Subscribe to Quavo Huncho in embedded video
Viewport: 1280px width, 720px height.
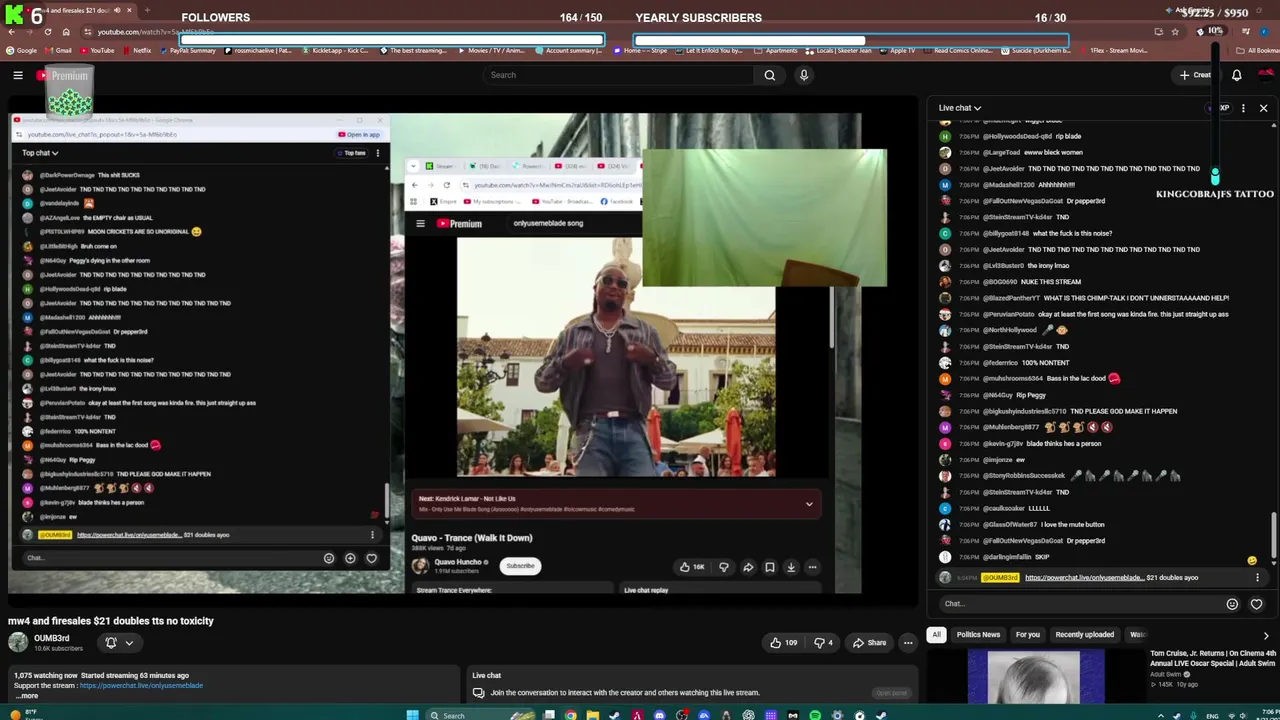pyautogui.click(x=520, y=566)
